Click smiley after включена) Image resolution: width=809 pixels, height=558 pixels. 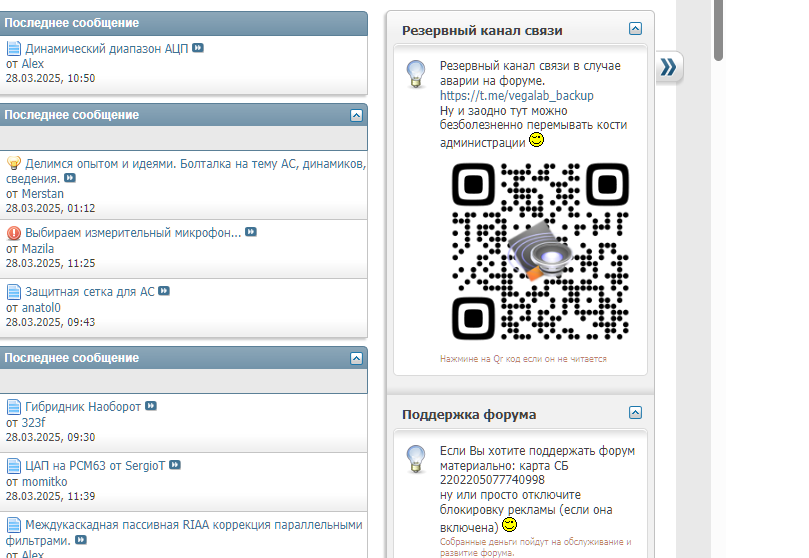pyautogui.click(x=509, y=525)
